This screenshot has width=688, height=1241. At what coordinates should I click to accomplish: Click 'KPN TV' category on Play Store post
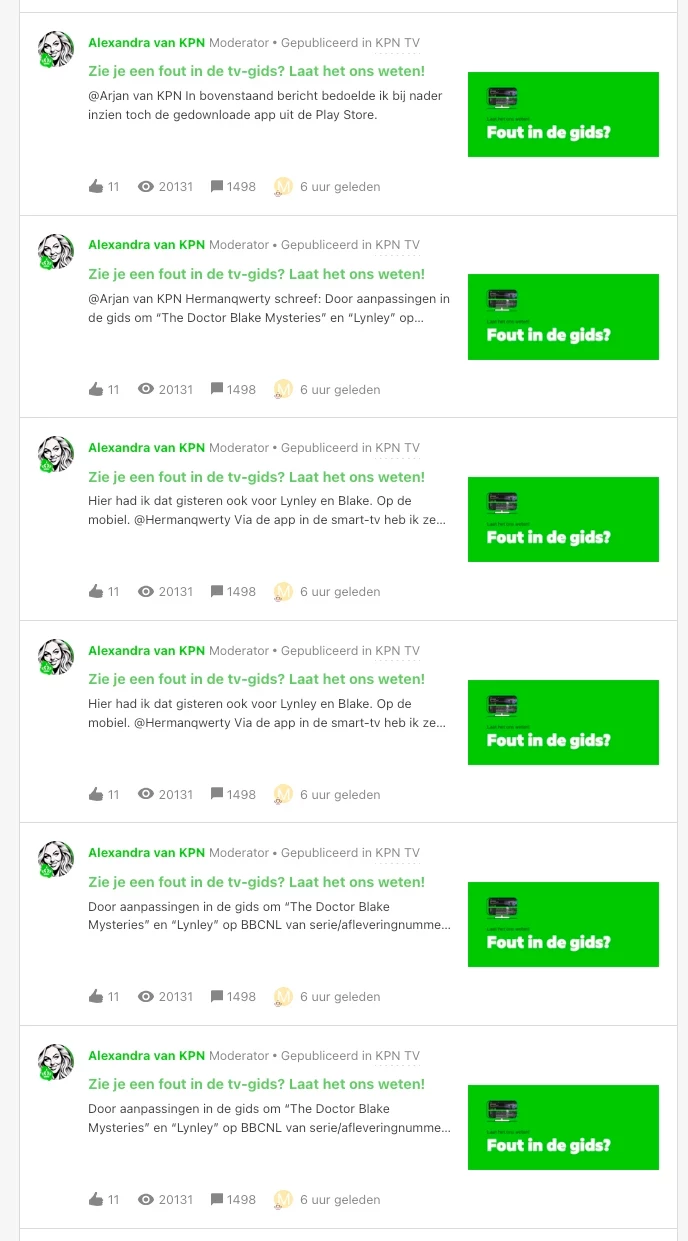pos(397,43)
